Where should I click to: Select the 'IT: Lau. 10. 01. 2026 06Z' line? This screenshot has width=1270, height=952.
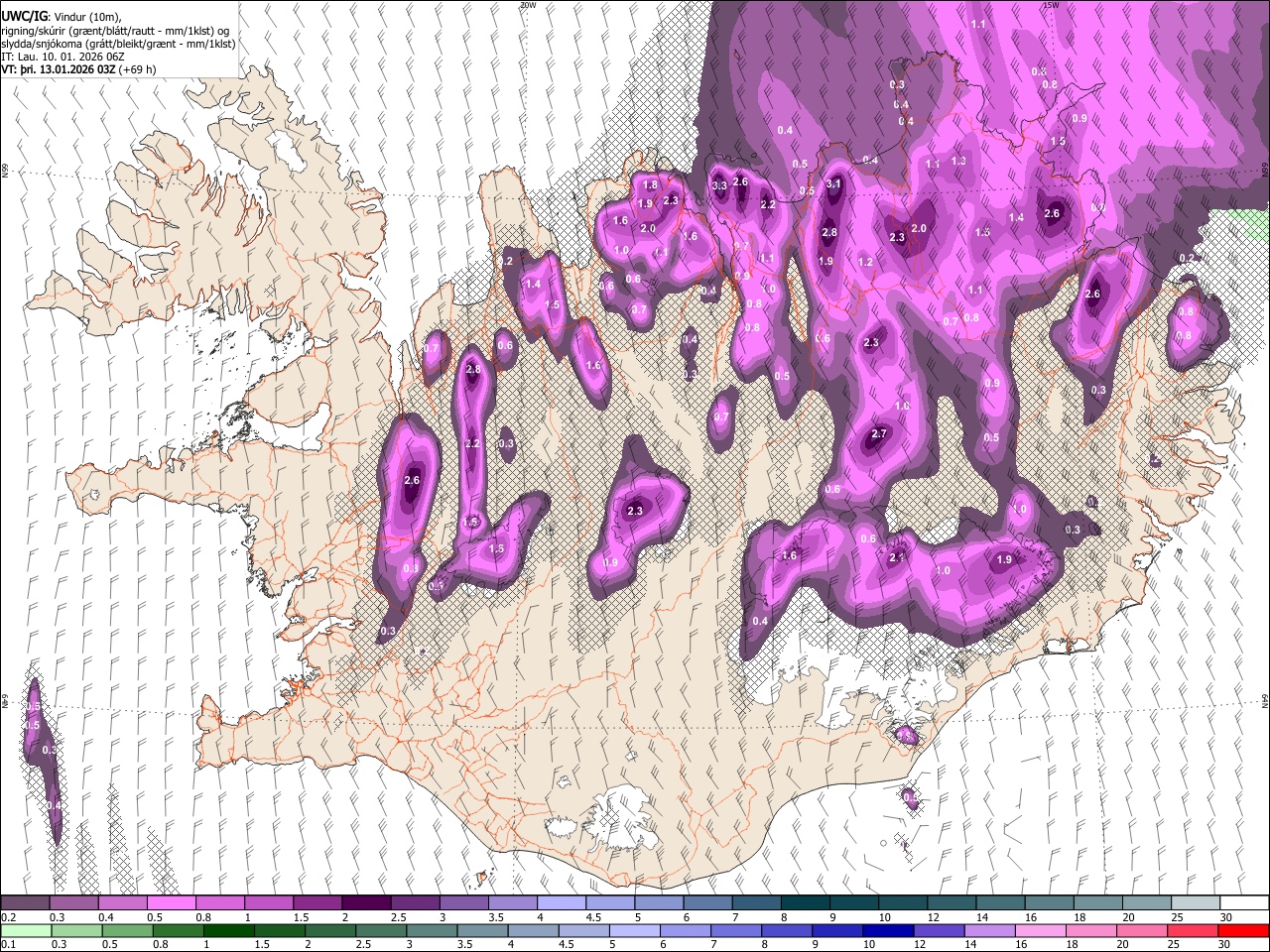pos(62,58)
